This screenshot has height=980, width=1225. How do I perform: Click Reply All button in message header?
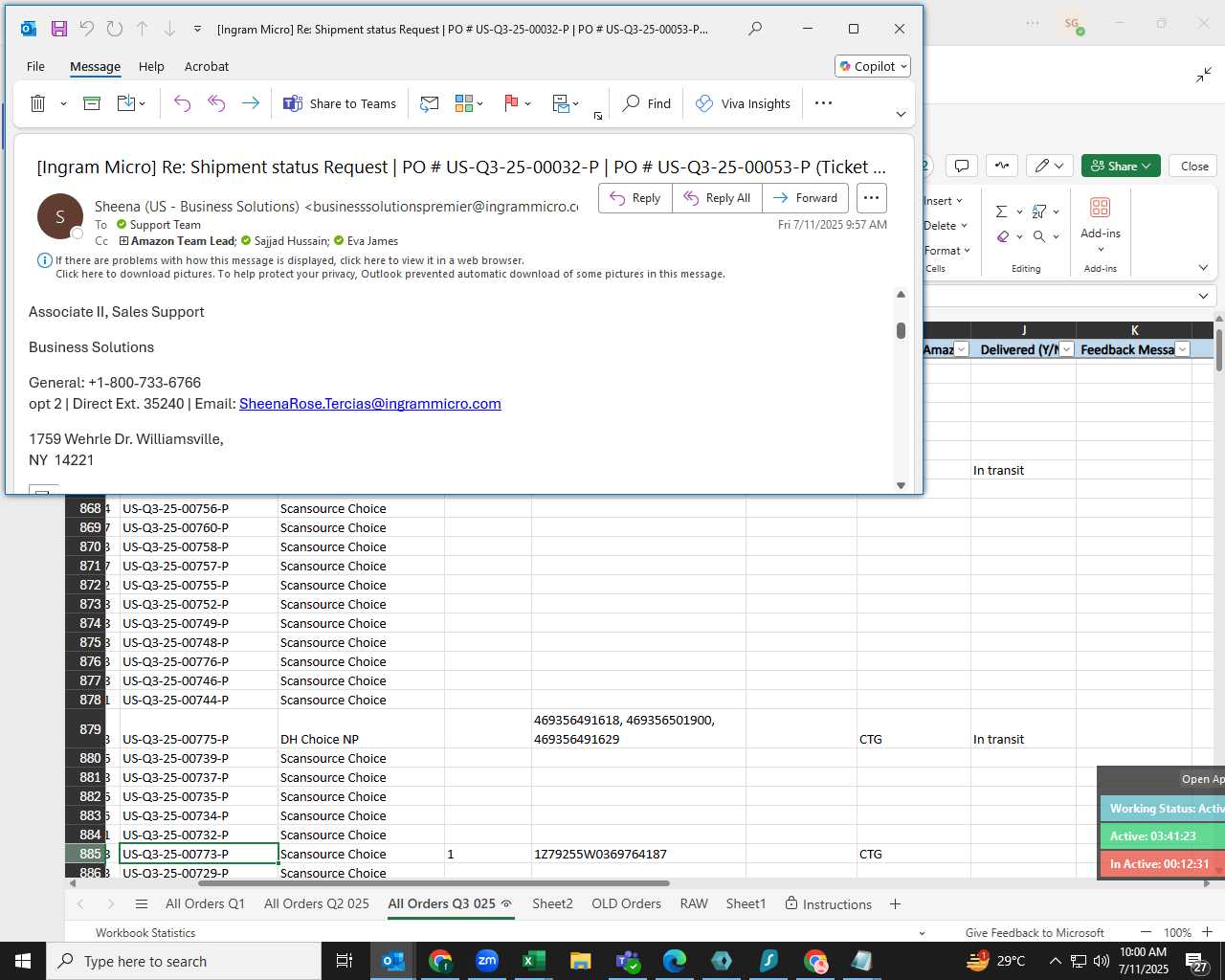click(717, 198)
